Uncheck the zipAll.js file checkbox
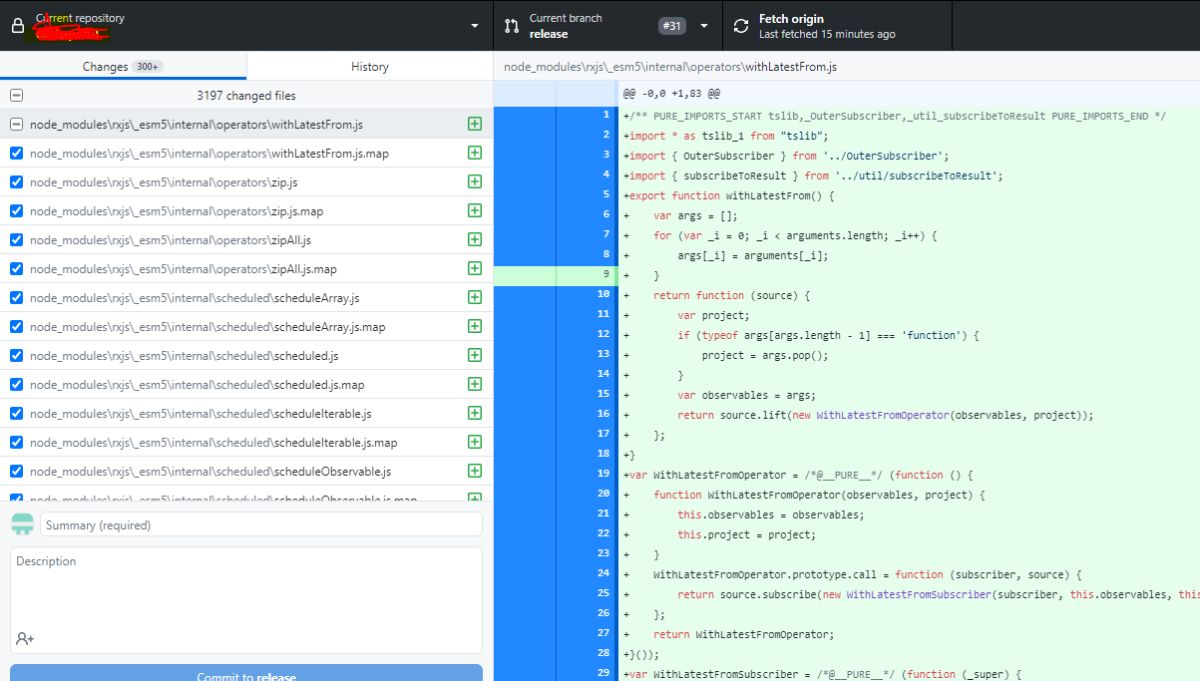The width and height of the screenshot is (1200, 681). 16,240
